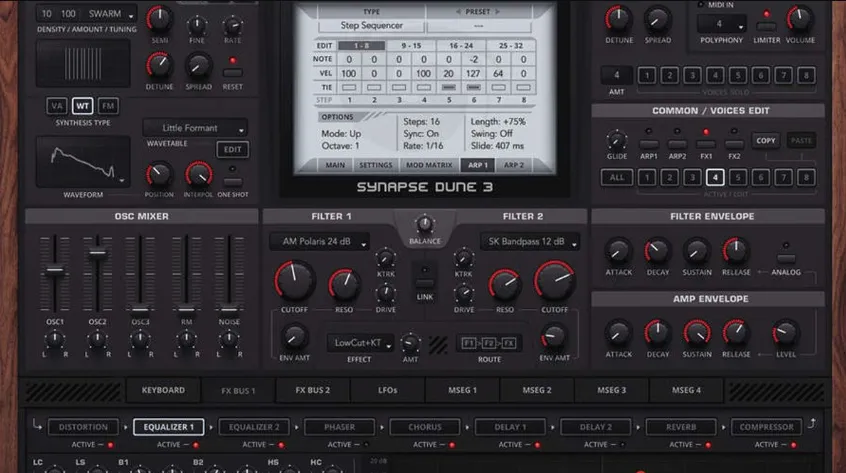The image size is (846, 473).
Task: Select the ALL voices edit button
Action: pos(617,177)
